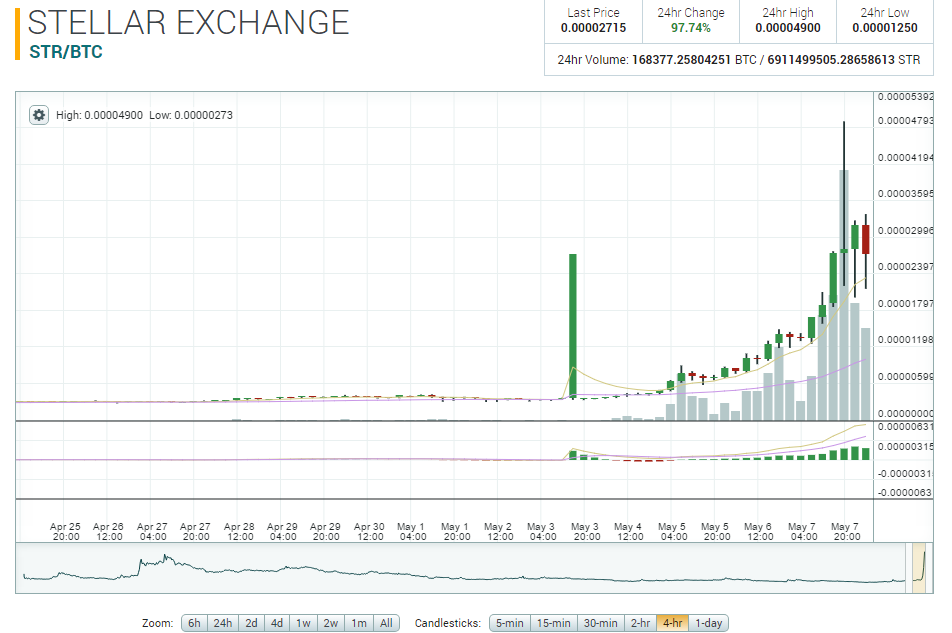Click the May 3 20:00 axis label
Image resolution: width=952 pixels, height=633 pixels.
click(585, 532)
